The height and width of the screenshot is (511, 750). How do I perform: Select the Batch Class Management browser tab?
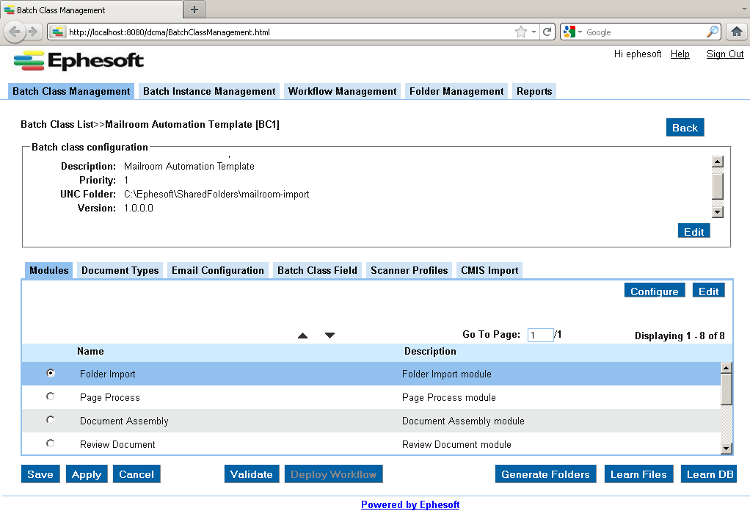coord(91,10)
